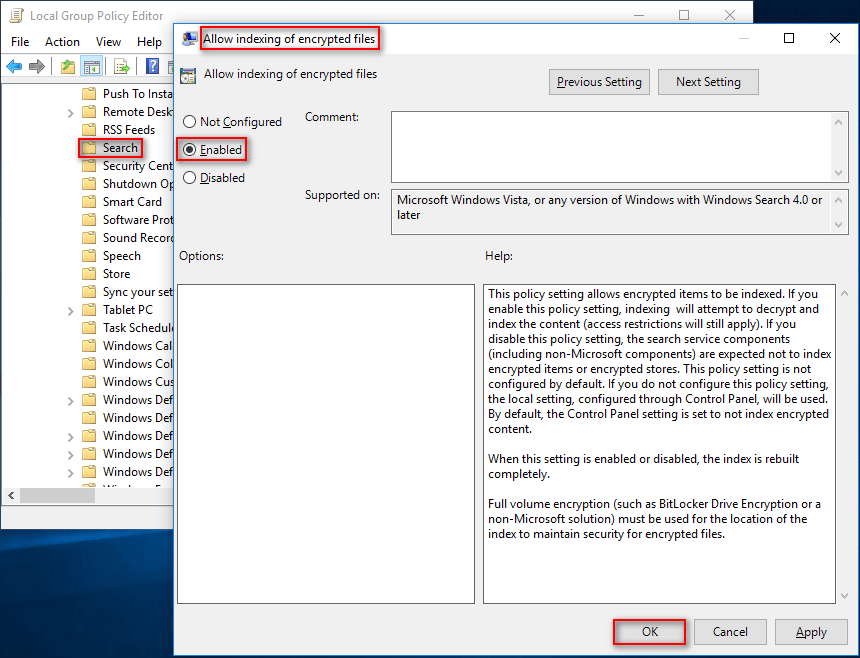Image resolution: width=860 pixels, height=658 pixels.
Task: Open the Action menu
Action: point(62,41)
